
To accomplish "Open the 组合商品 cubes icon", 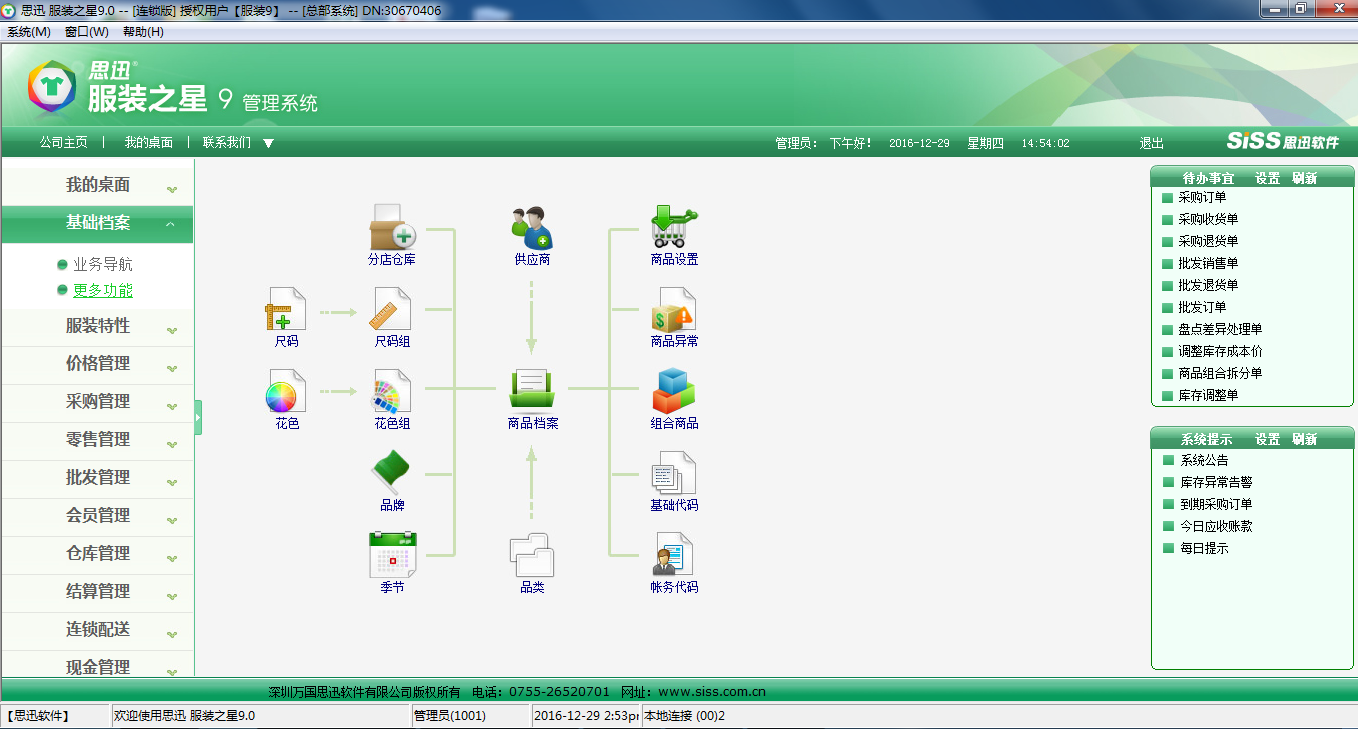I will (674, 391).
